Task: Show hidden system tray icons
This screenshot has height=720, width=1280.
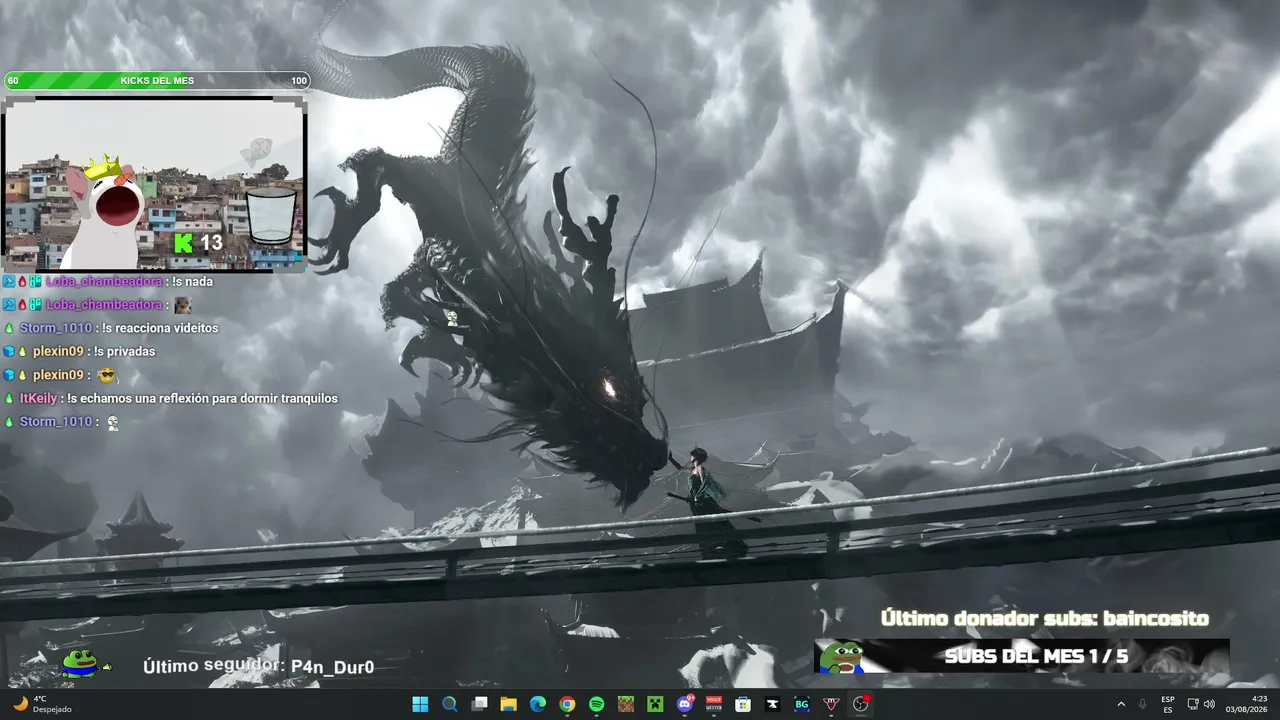Action: click(1120, 704)
